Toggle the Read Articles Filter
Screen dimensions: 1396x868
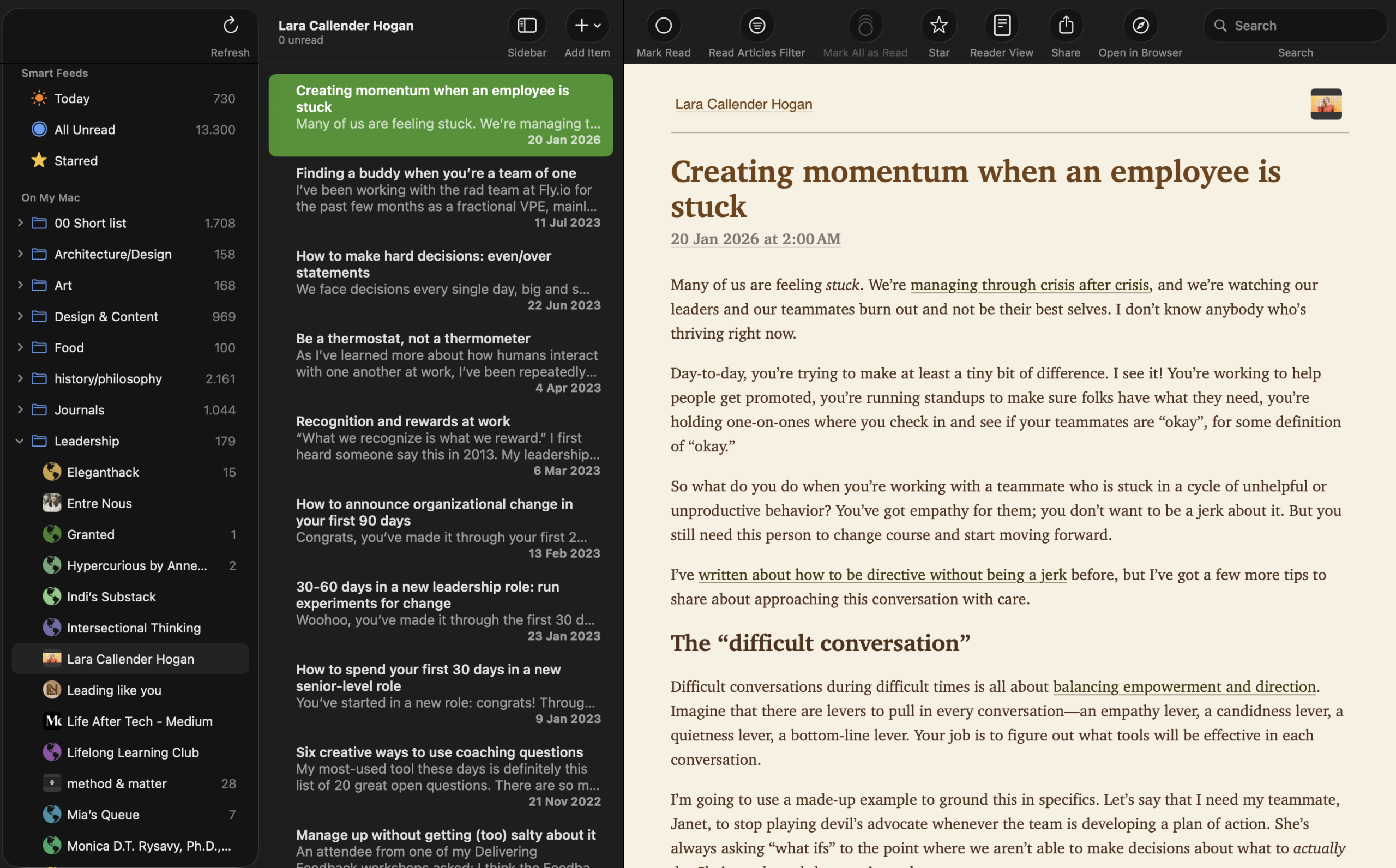click(x=756, y=25)
